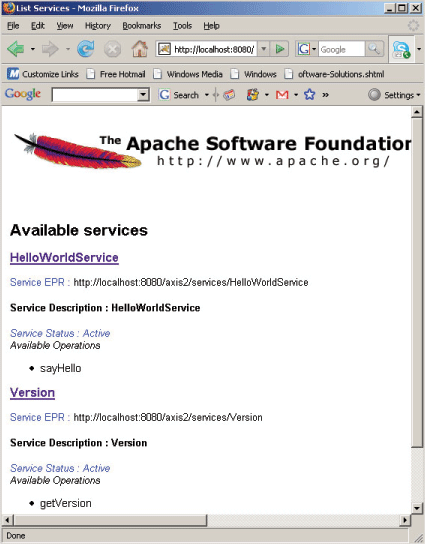Click the vertical scrollbar thumb
This screenshot has height=544, width=425.
(417, 282)
